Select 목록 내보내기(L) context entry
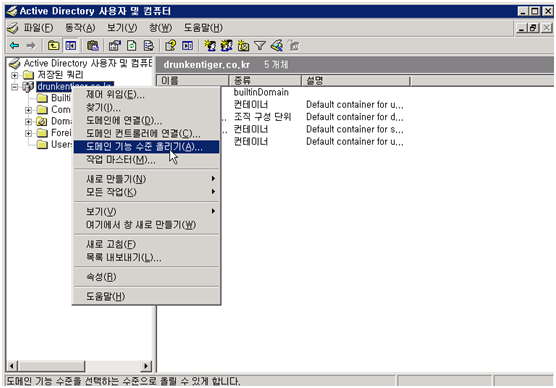This screenshot has width=556, height=388. (146, 257)
